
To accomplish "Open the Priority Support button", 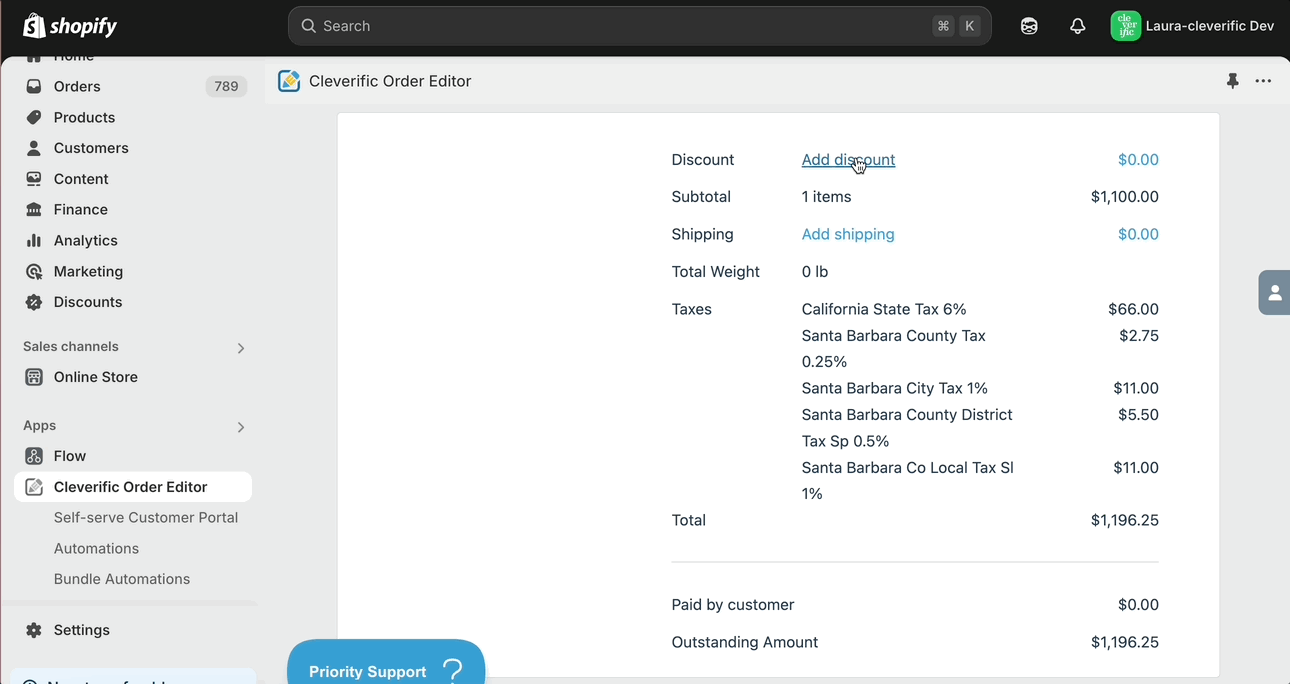I will pos(386,664).
